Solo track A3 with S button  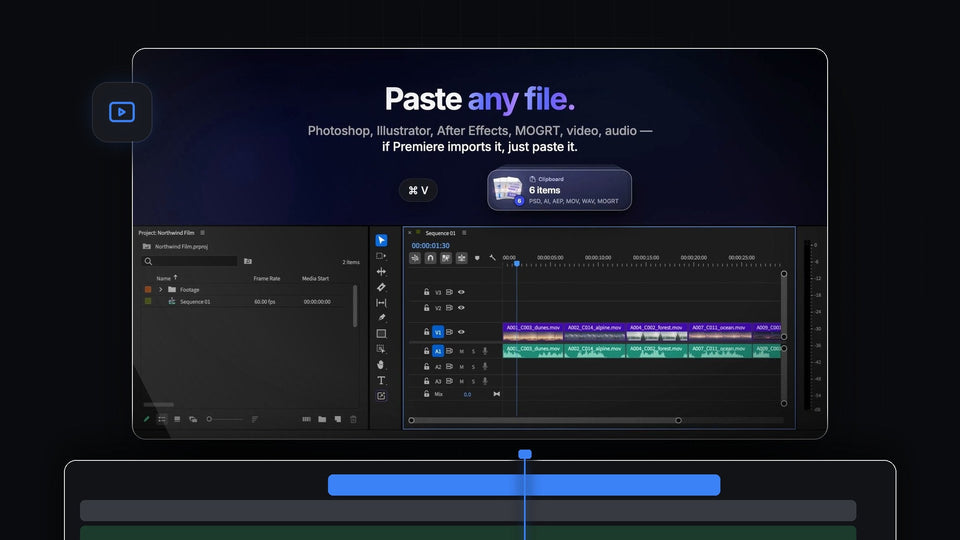(473, 381)
